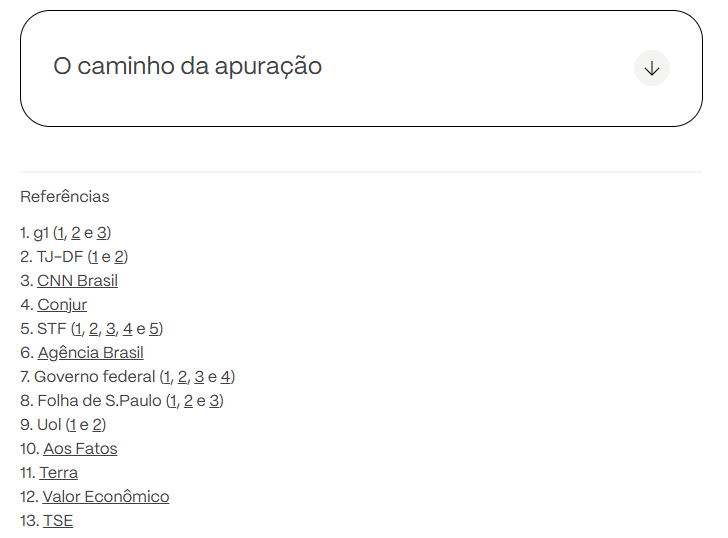
Task: Open the TSE reference link
Action: (58, 520)
